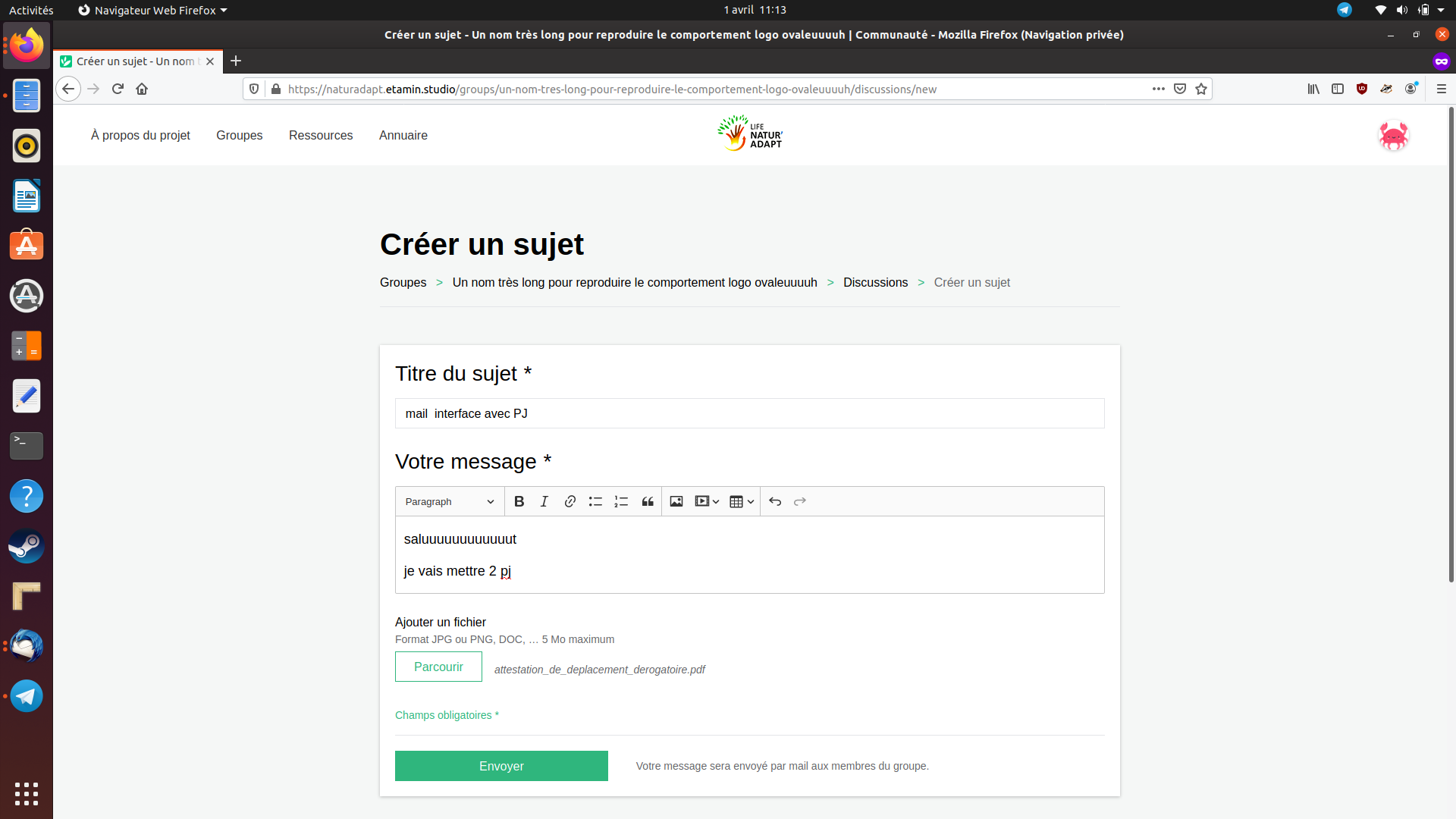The image size is (1456, 819).
Task: Click the Envoyer button
Action: click(x=501, y=766)
